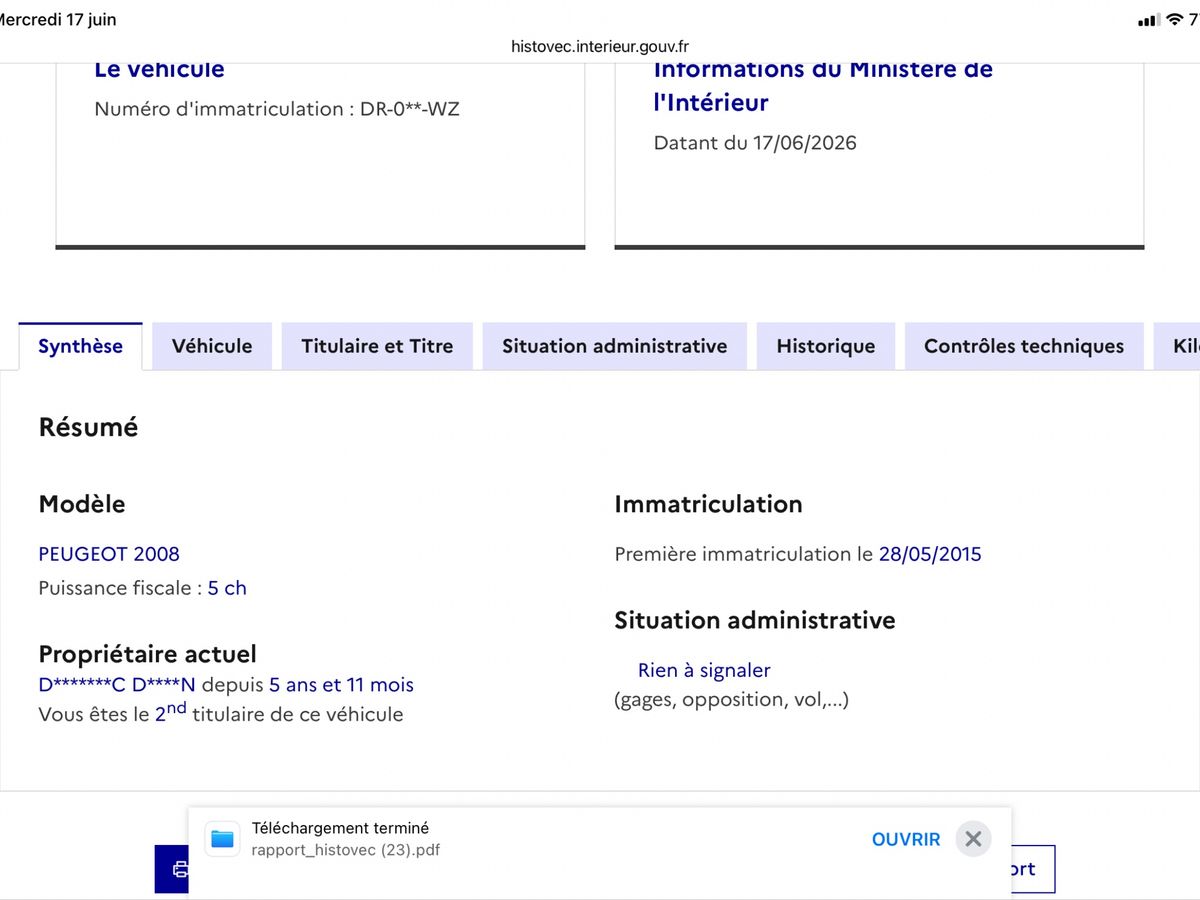
Task: Click the Informations du Ministère de l'Intérieur heading
Action: [x=823, y=86]
